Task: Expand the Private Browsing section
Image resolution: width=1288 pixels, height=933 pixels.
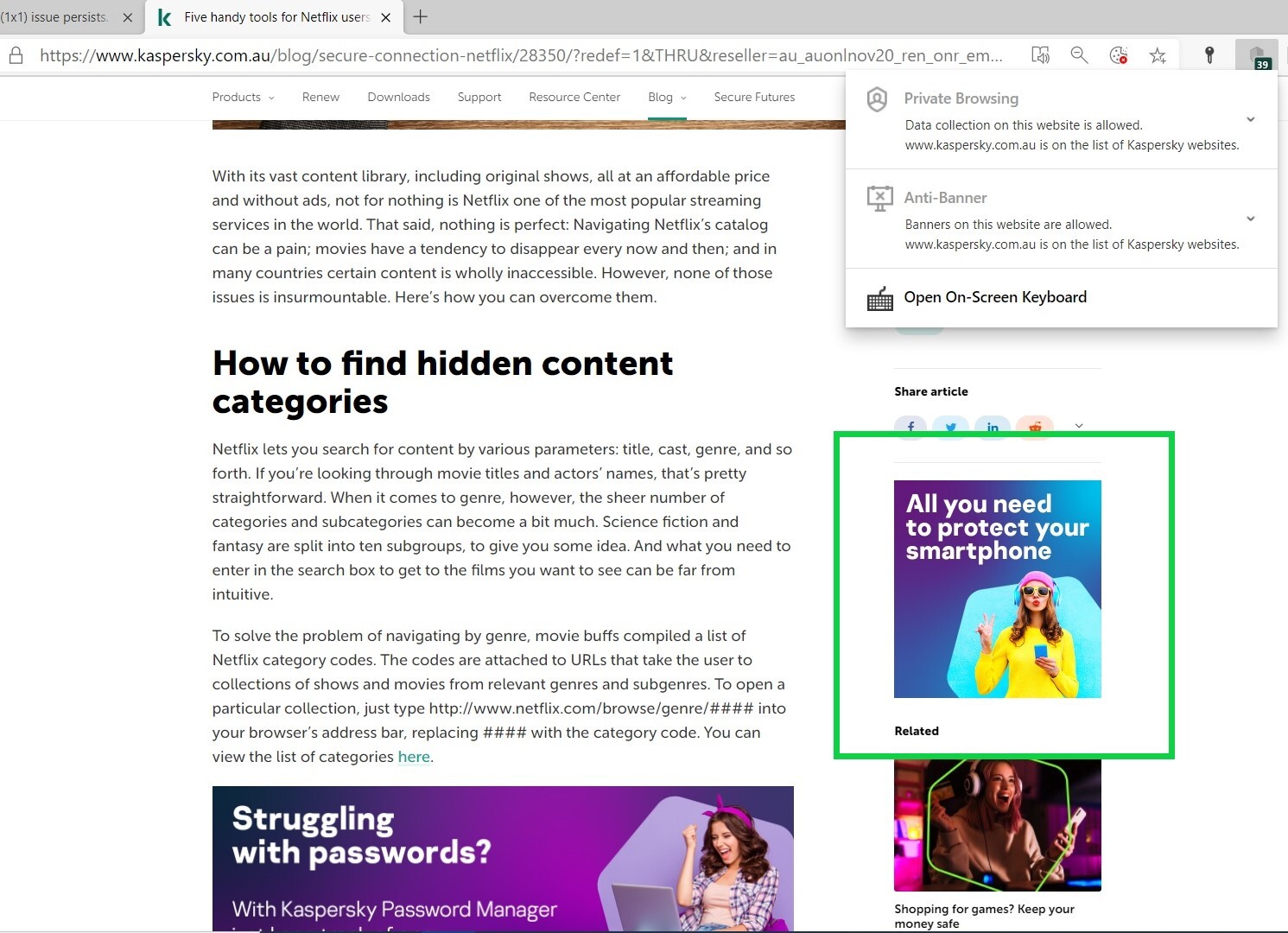Action: (x=1250, y=119)
